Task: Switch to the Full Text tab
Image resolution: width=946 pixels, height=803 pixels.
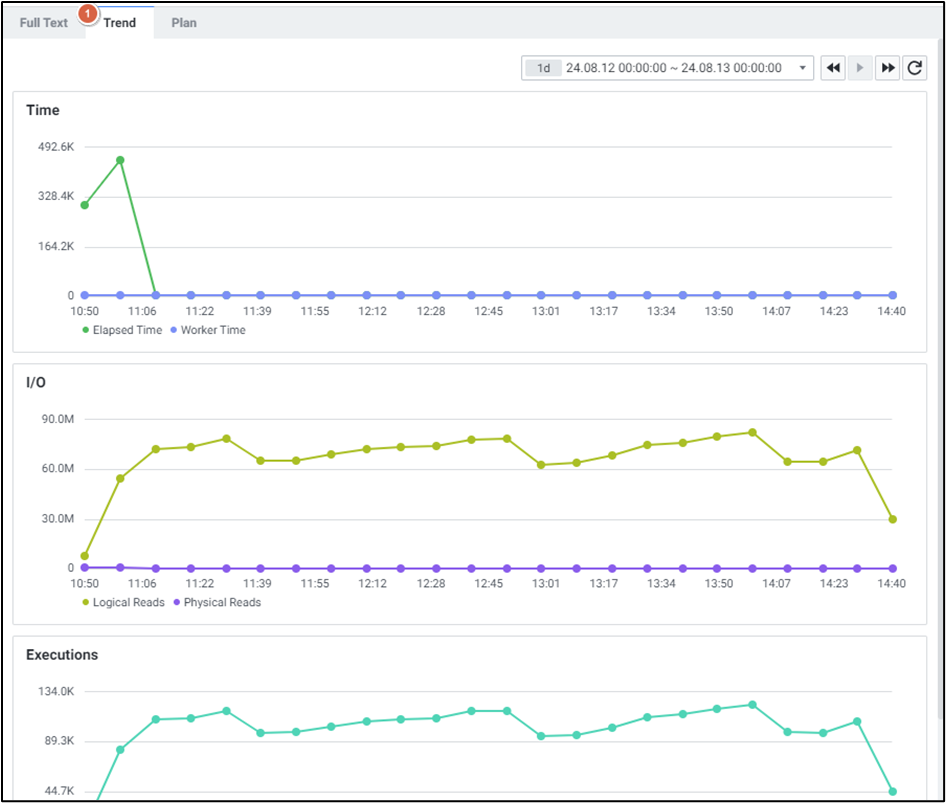Action: click(x=44, y=22)
